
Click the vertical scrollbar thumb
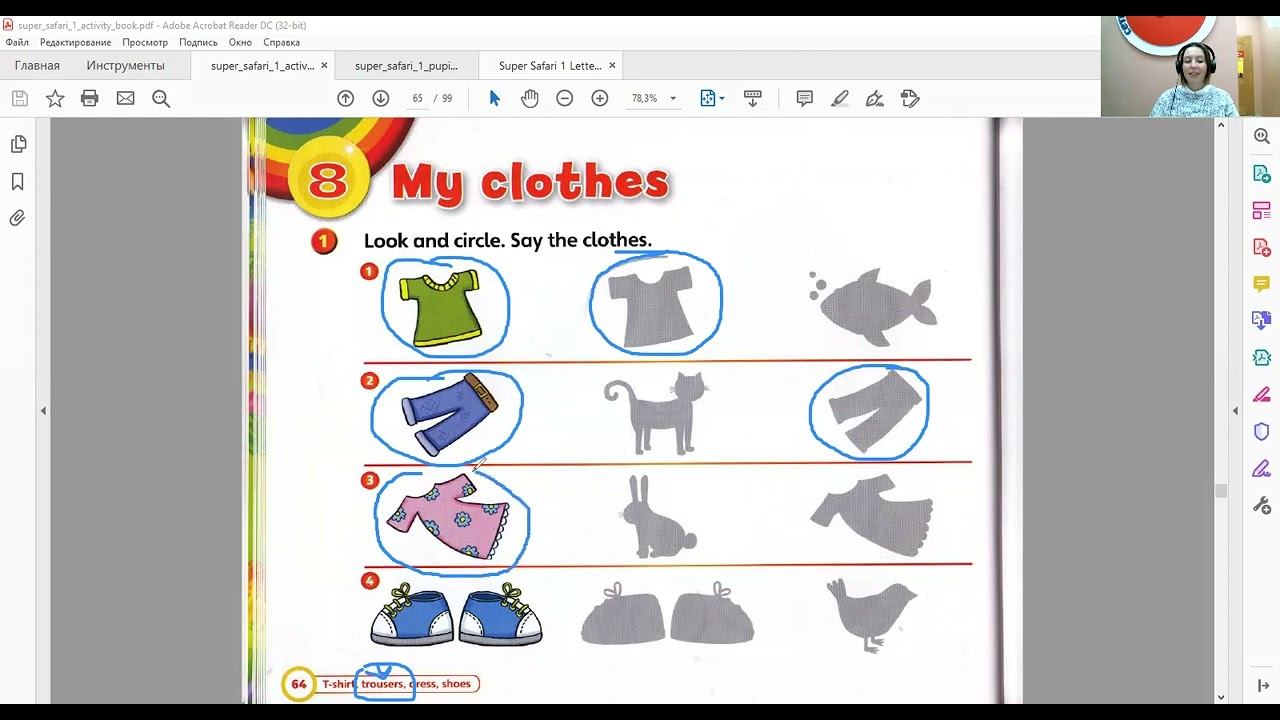tap(1221, 491)
